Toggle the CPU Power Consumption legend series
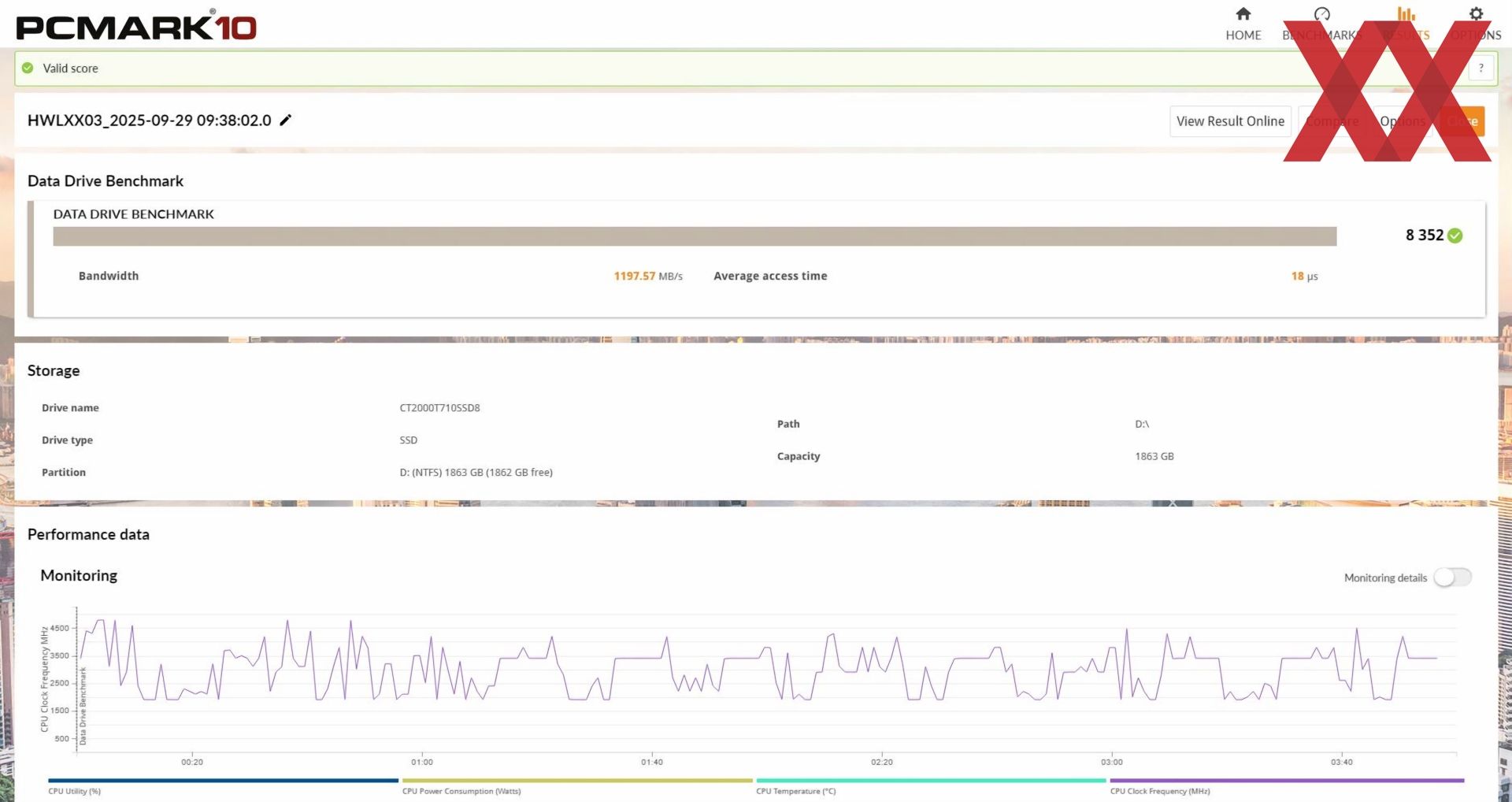The height and width of the screenshot is (802, 1512). [461, 791]
